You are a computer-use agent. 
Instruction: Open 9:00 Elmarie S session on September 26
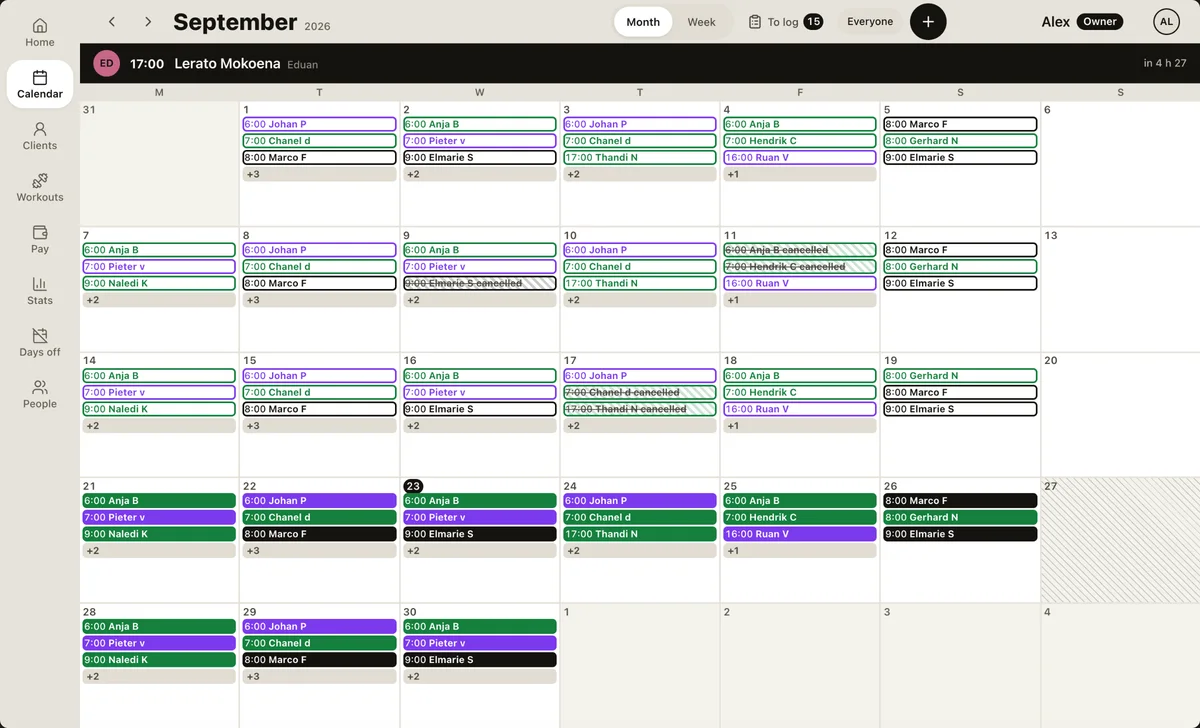[x=959, y=534]
